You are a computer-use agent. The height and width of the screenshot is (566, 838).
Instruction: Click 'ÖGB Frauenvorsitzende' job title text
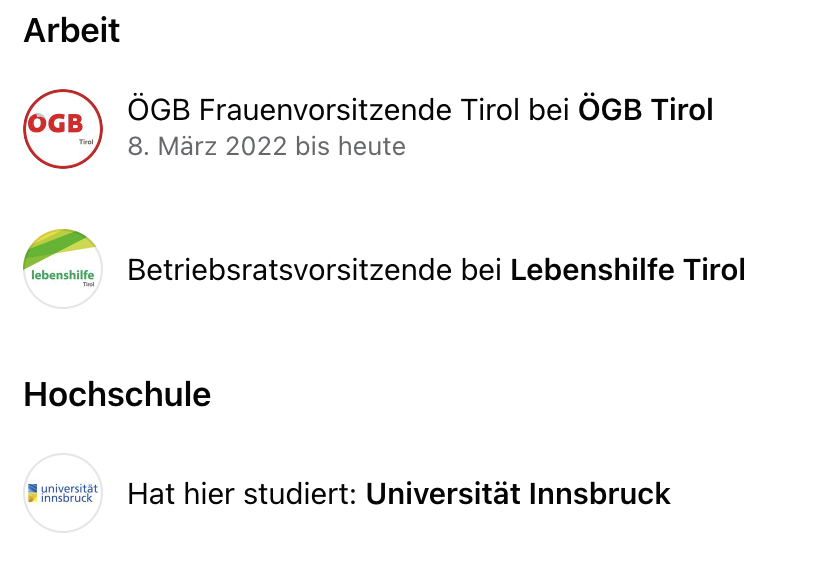point(290,110)
